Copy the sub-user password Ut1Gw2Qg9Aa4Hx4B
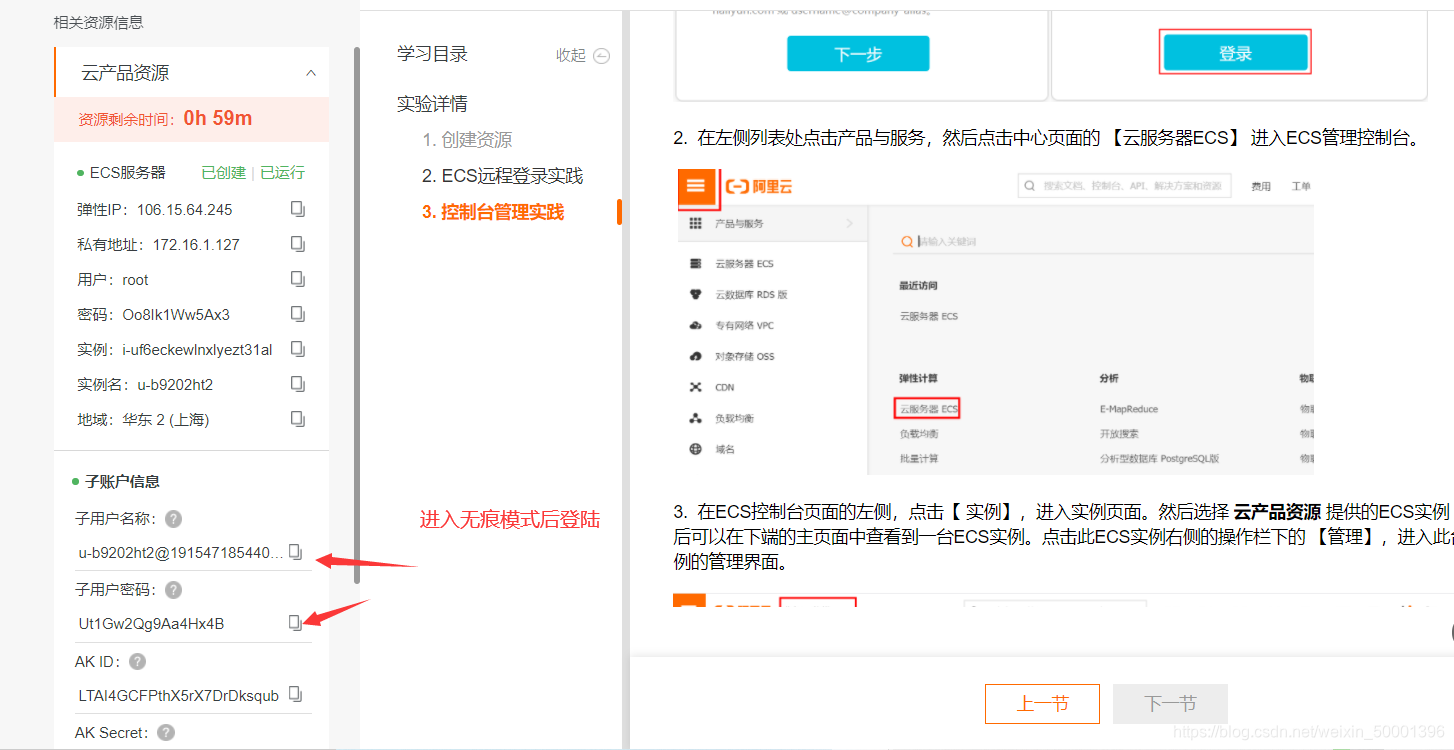 (x=294, y=622)
